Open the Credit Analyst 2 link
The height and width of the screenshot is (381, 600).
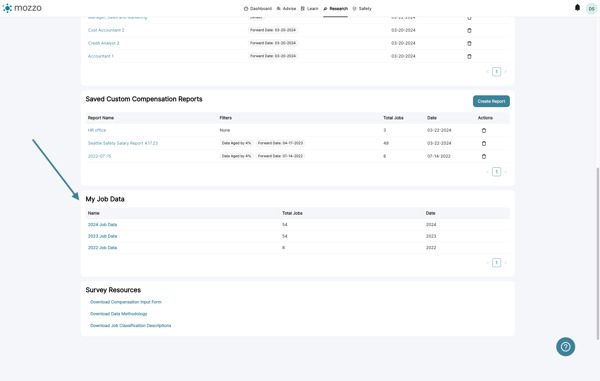pyautogui.click(x=103, y=43)
